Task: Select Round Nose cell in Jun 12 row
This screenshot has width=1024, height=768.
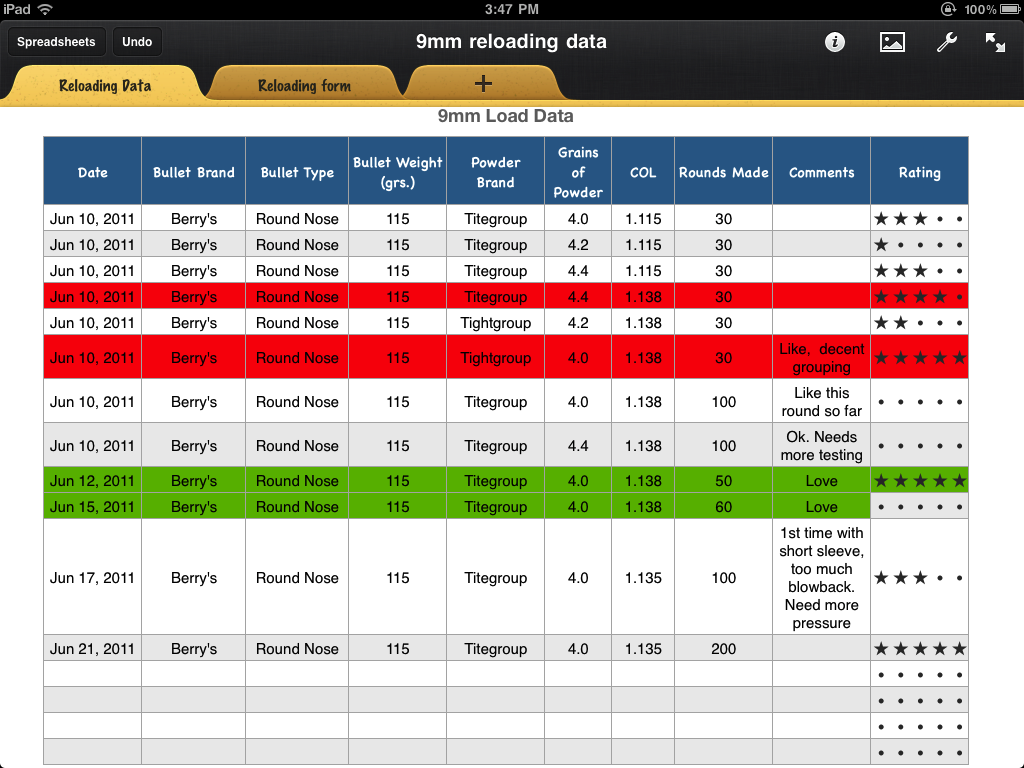Action: coord(297,481)
